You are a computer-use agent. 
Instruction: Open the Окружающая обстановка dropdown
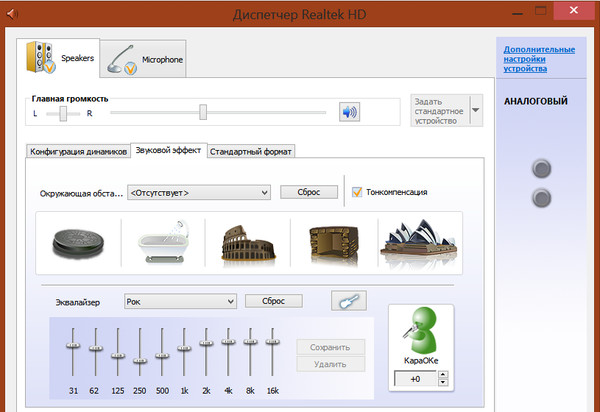(x=199, y=193)
